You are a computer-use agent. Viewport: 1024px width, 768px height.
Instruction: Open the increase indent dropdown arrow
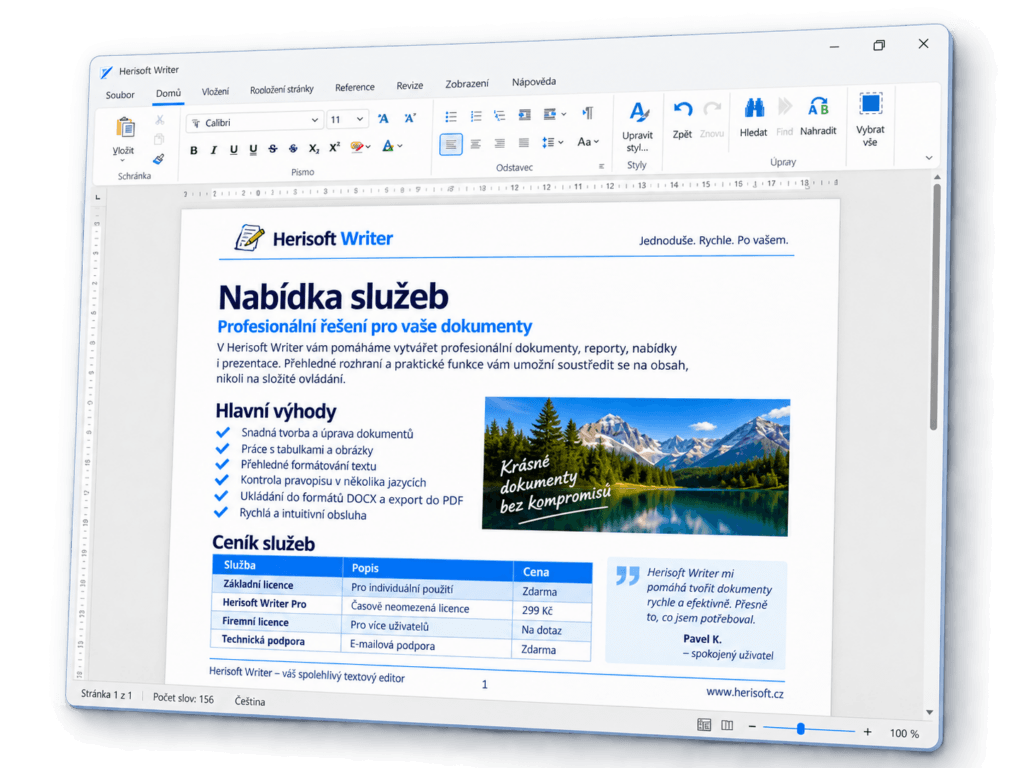coord(564,114)
